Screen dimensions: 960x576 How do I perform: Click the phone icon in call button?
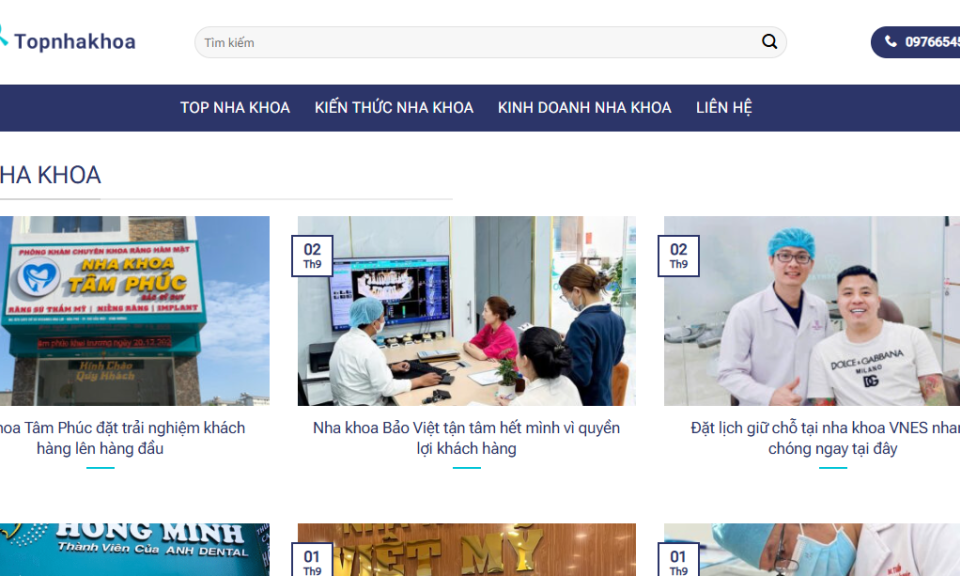click(891, 41)
